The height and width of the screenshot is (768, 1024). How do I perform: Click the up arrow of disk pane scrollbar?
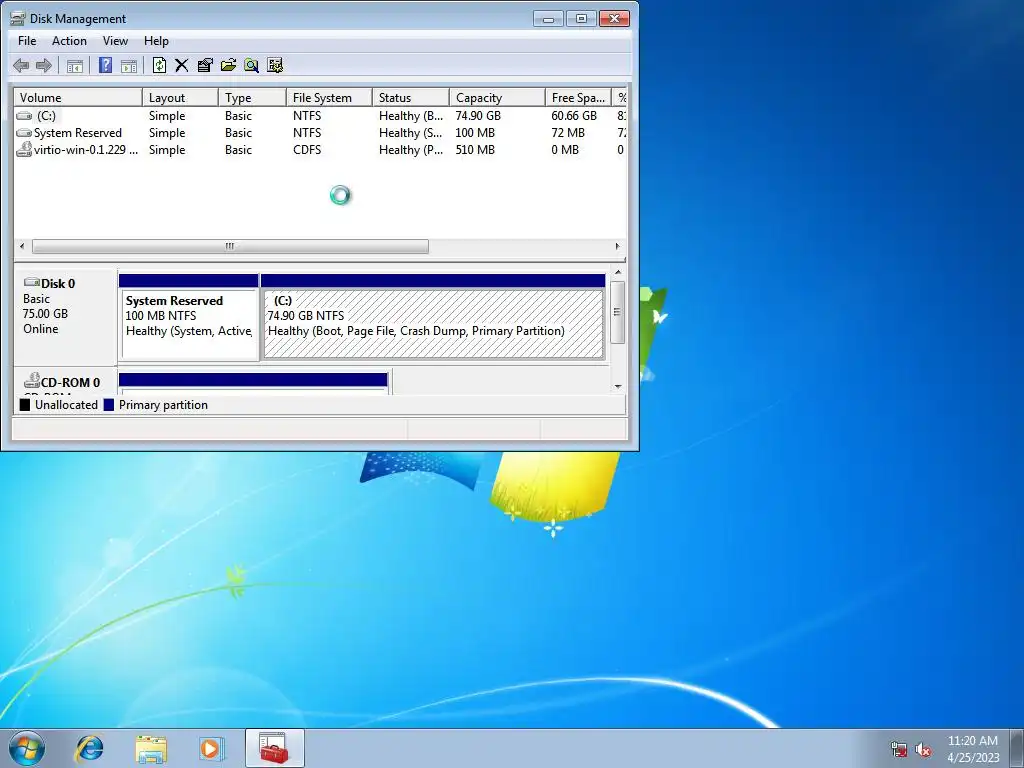click(618, 272)
